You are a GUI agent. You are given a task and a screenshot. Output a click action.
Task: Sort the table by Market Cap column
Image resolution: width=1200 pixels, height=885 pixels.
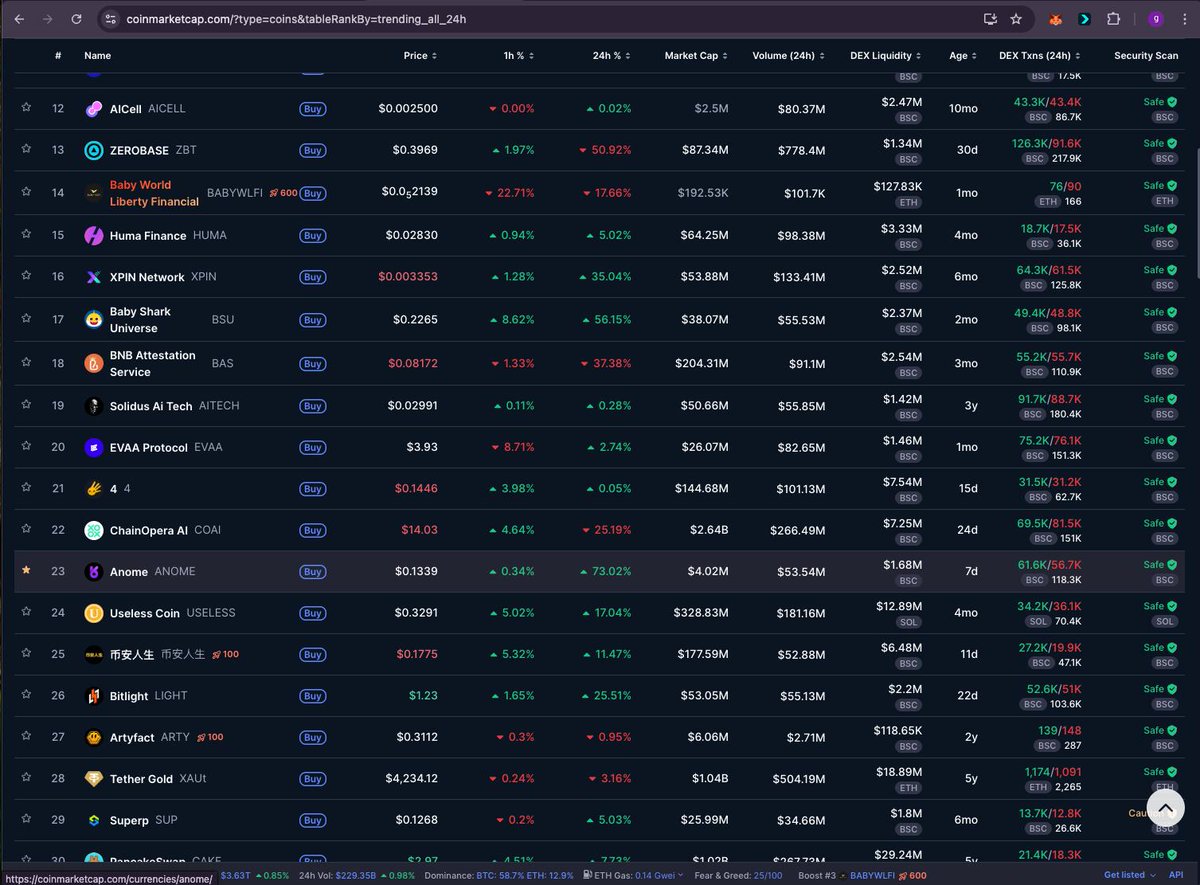click(x=696, y=56)
